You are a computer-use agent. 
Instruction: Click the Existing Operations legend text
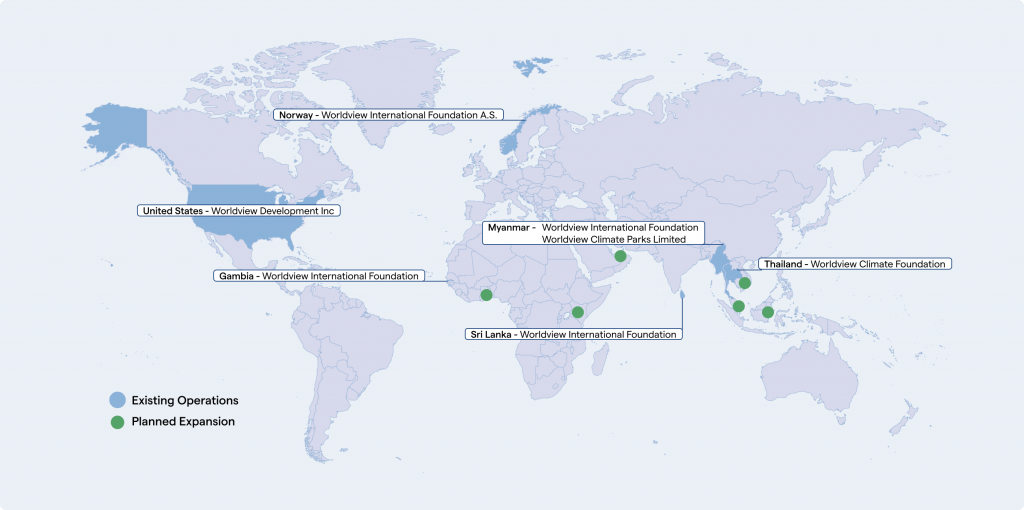coord(184,400)
